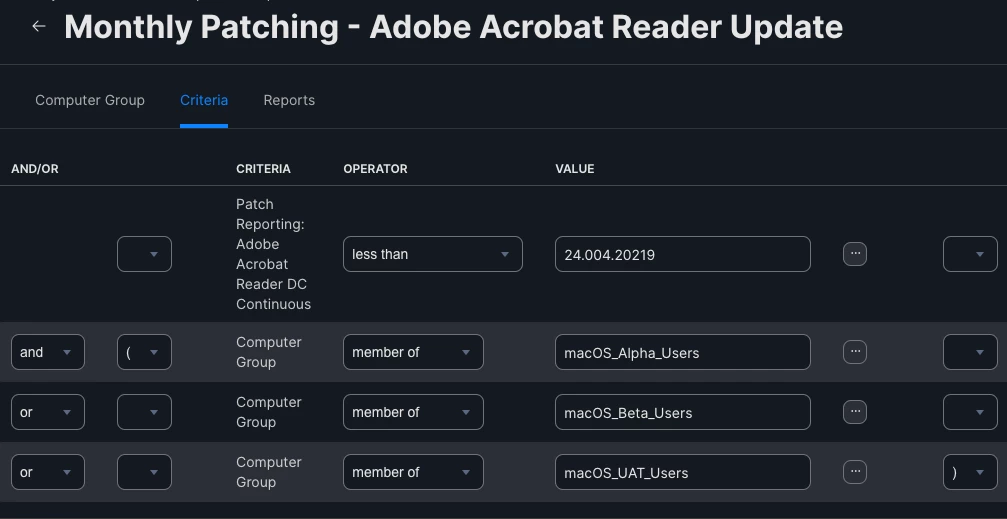Open the ellipsis button for the macOS_Beta_Users row
Viewport: 1007px width, 519px height.
(855, 412)
